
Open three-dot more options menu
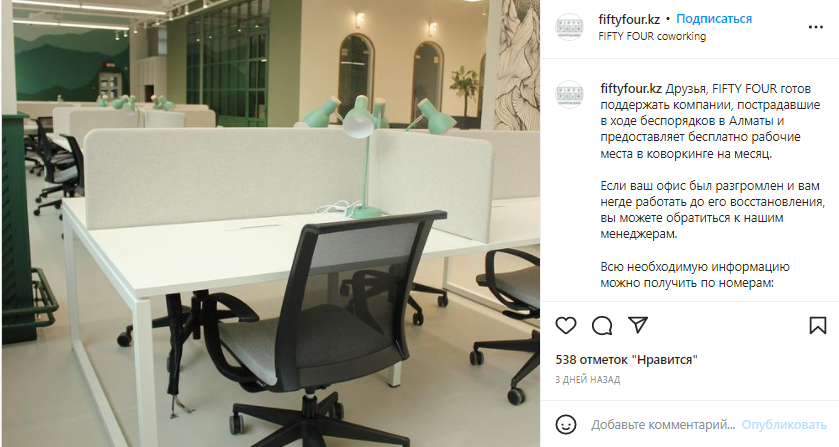point(815,27)
